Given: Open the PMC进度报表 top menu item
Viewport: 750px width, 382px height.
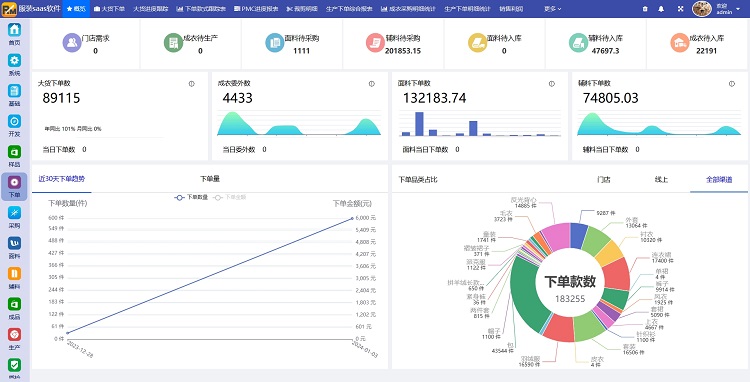Looking at the screenshot, I should (256, 9).
